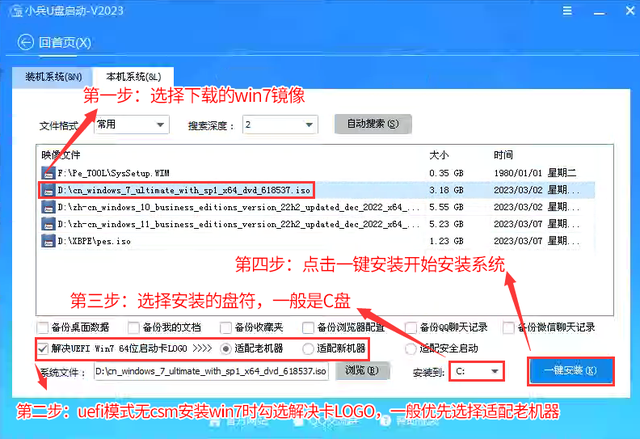The image size is (640, 439).
Task: Switch to 装机系统(&N) tab
Action: click(53, 77)
